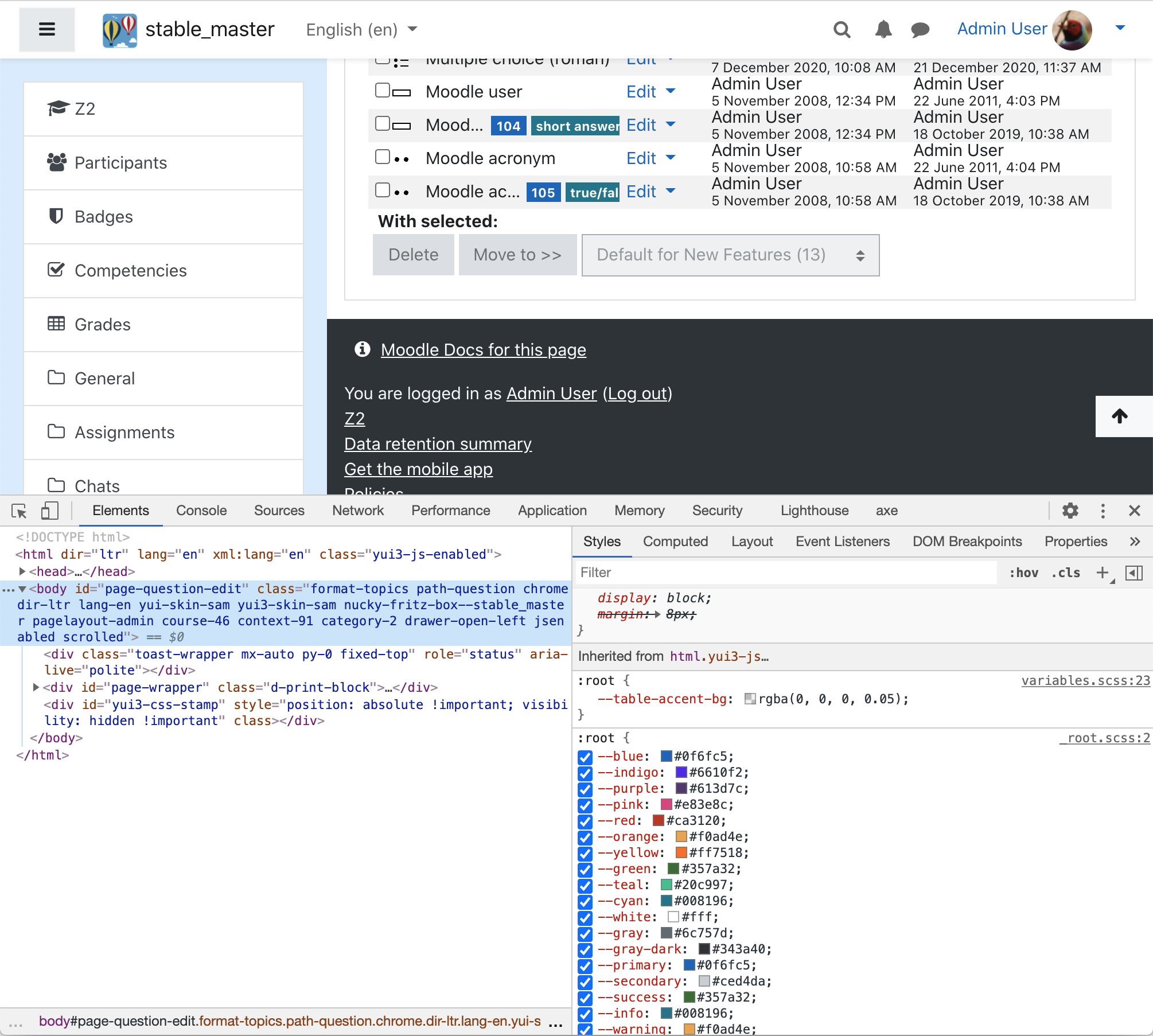Check the Moodle acronym question checkbox
This screenshot has height=1036, width=1153.
click(x=383, y=157)
